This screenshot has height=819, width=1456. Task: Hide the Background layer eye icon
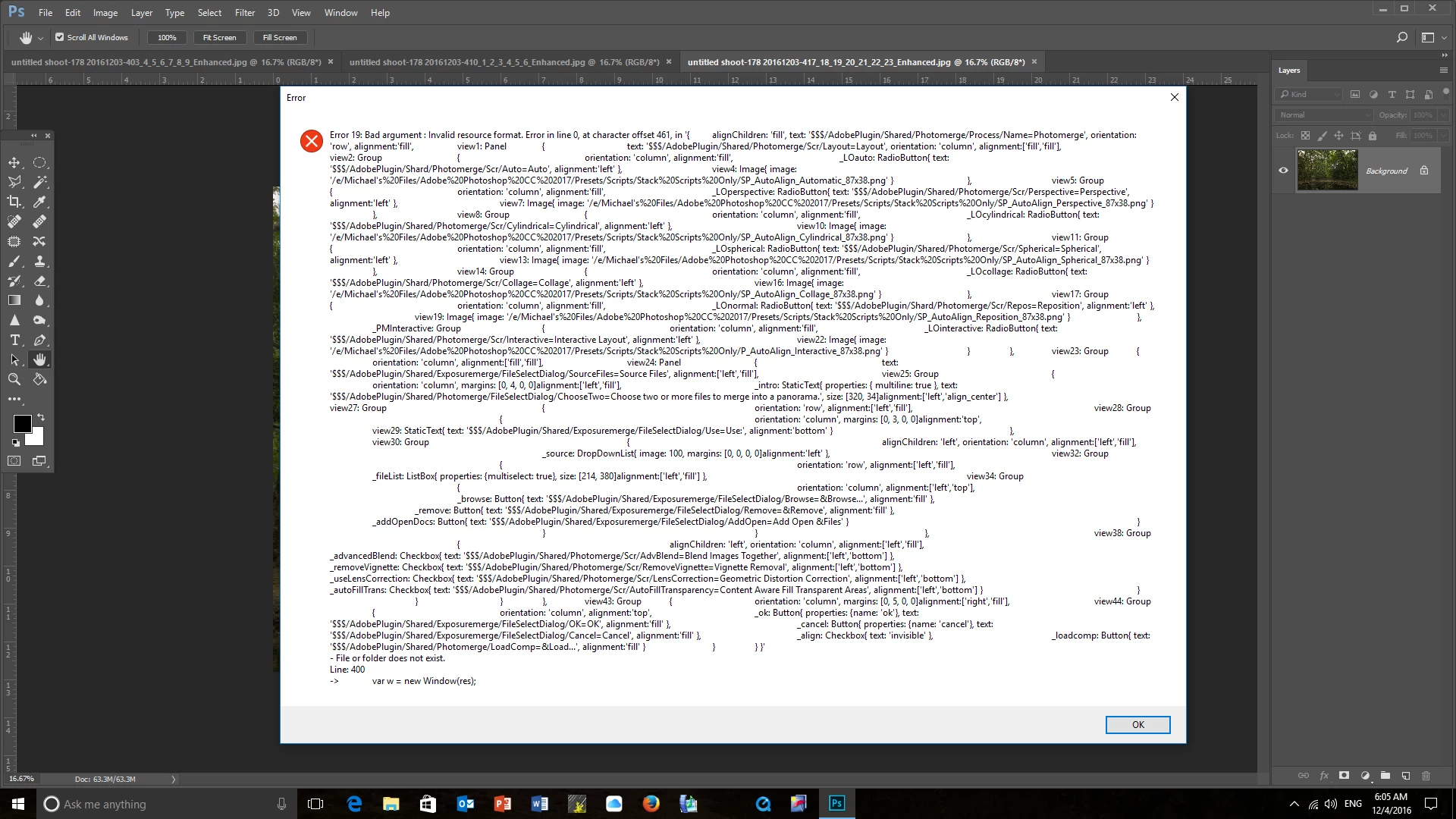[x=1283, y=171]
